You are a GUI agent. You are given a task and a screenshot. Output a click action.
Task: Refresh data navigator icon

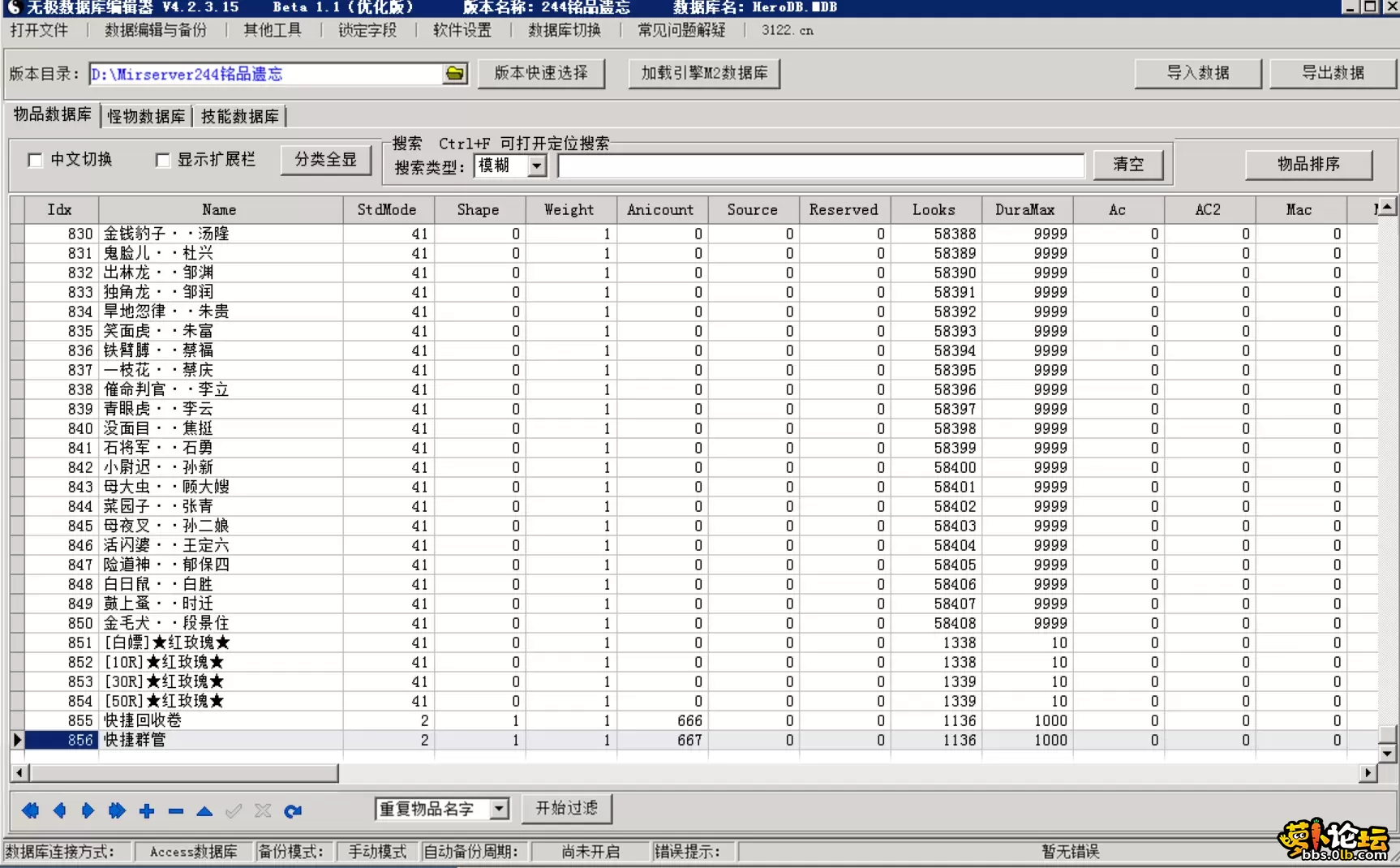click(292, 810)
